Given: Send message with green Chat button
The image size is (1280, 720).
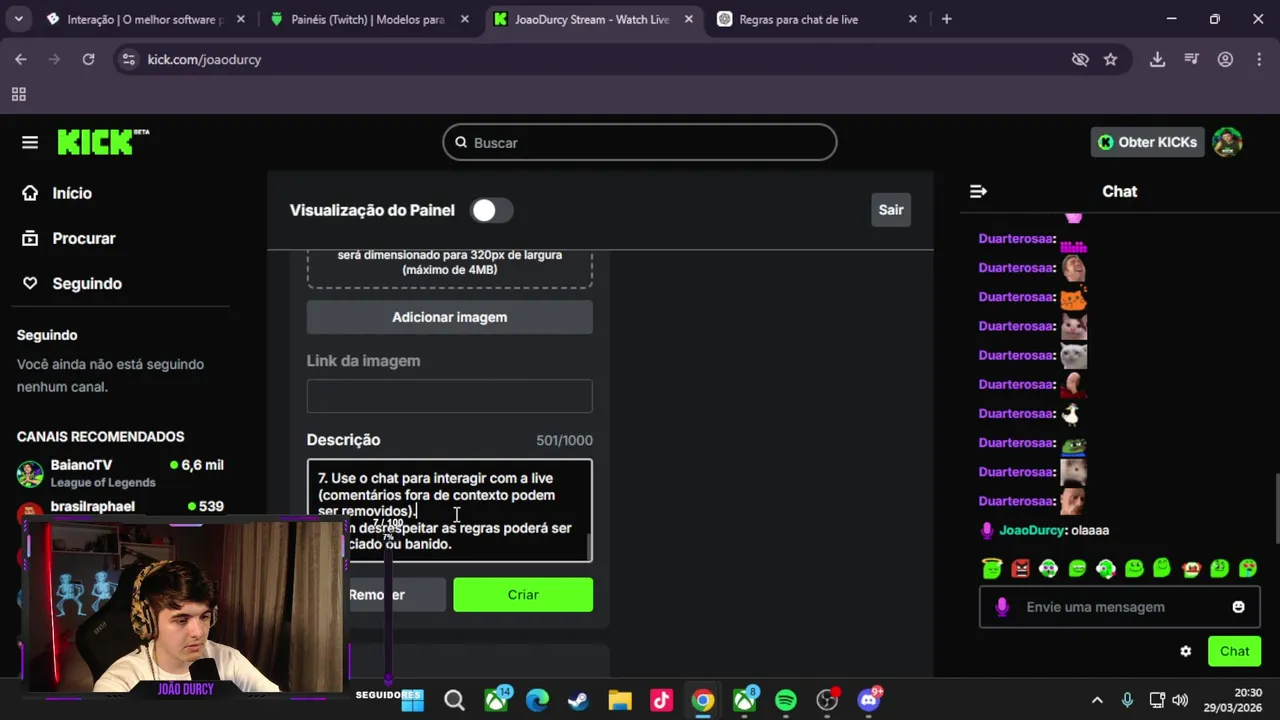Looking at the screenshot, I should click(1234, 651).
